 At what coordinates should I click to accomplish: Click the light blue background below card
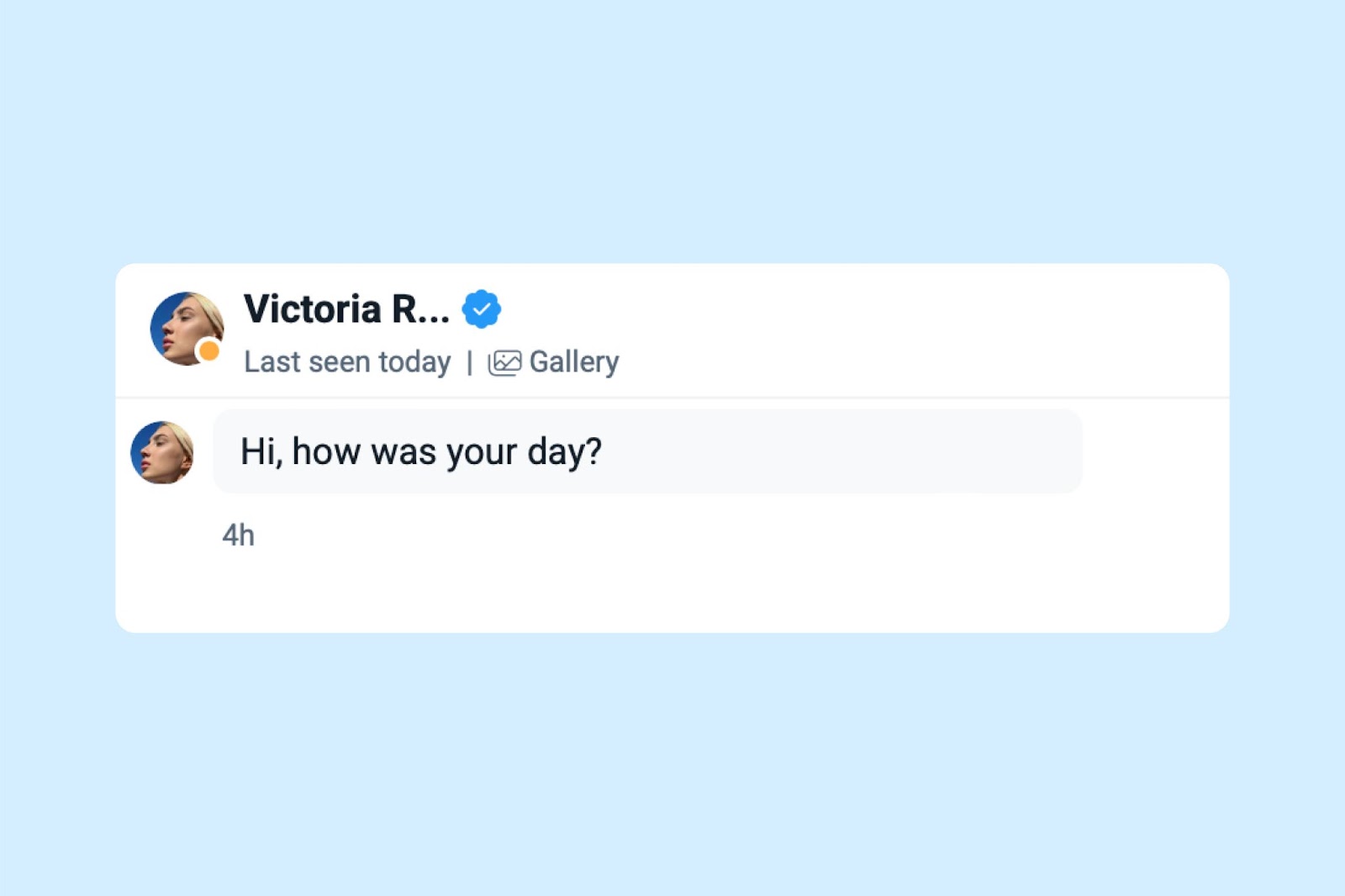pos(672,765)
